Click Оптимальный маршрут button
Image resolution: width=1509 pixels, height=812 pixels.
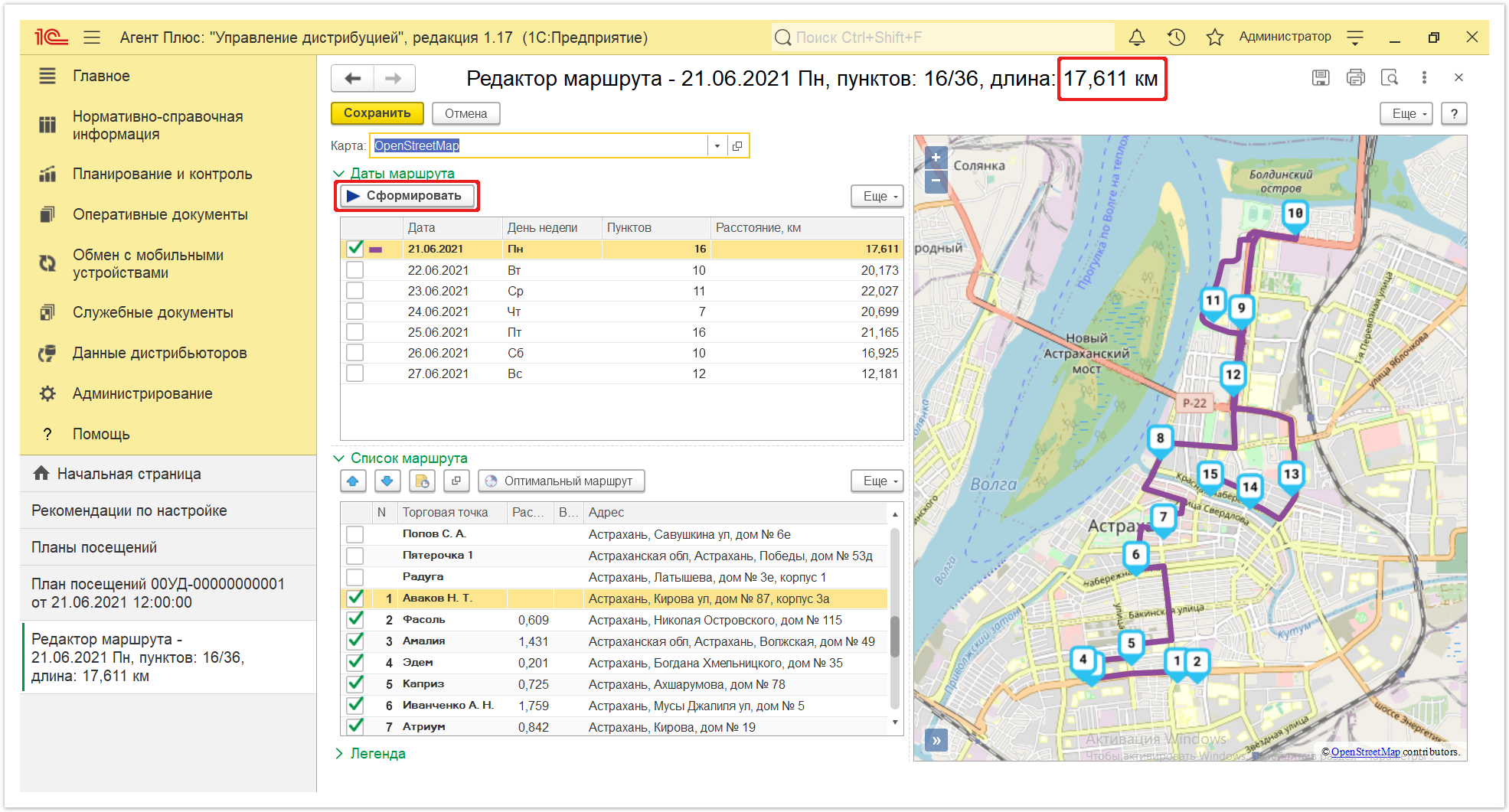[561, 481]
